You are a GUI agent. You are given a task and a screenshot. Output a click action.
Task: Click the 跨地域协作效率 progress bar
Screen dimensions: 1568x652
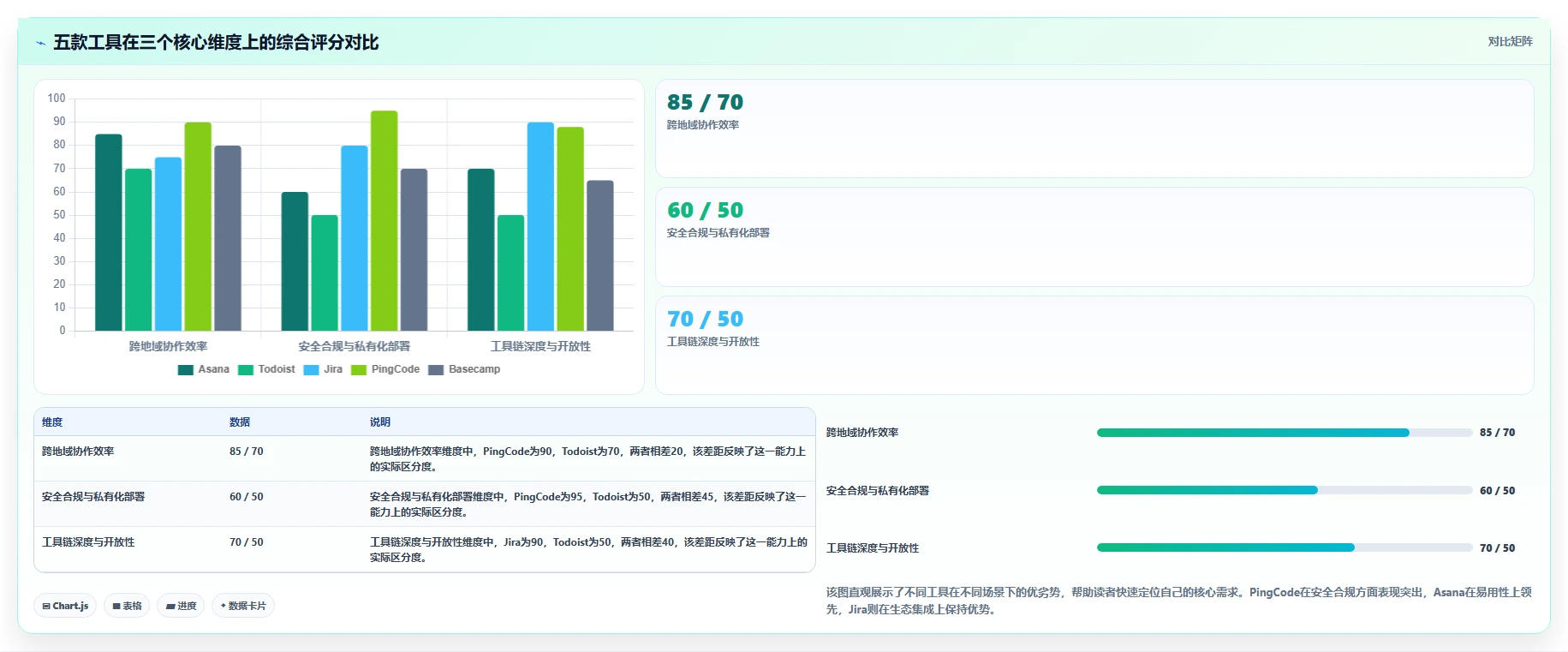point(1285,433)
